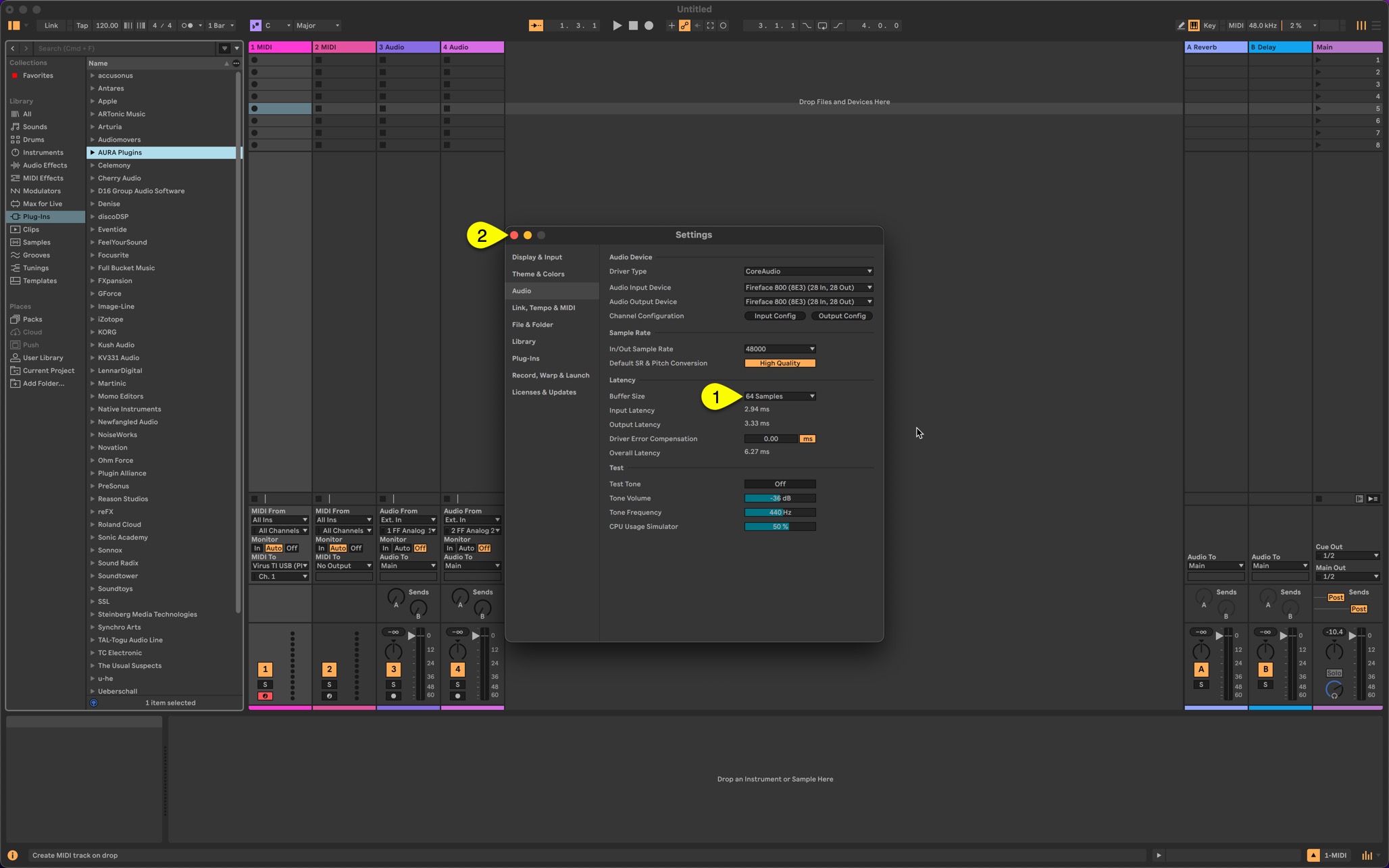1389x868 pixels.
Task: Open the Buffer Size dropdown
Action: 780,397
